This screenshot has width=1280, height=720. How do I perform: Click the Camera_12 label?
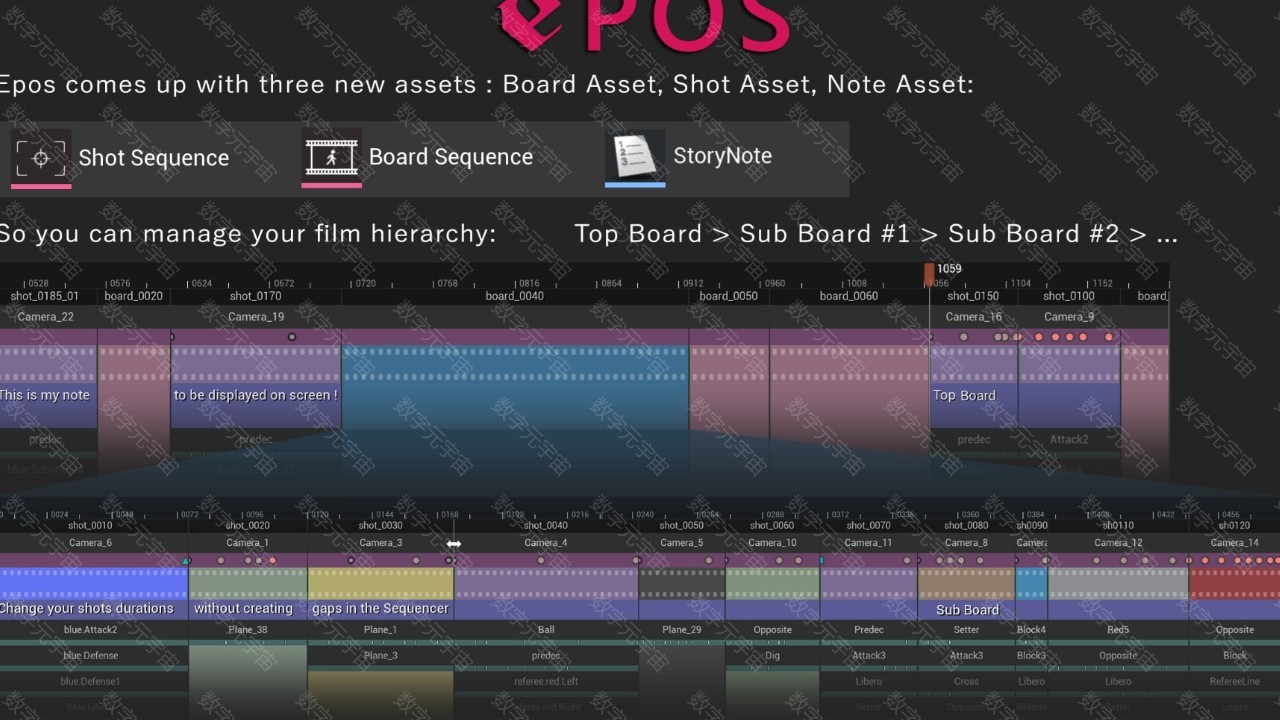pyautogui.click(x=1118, y=543)
